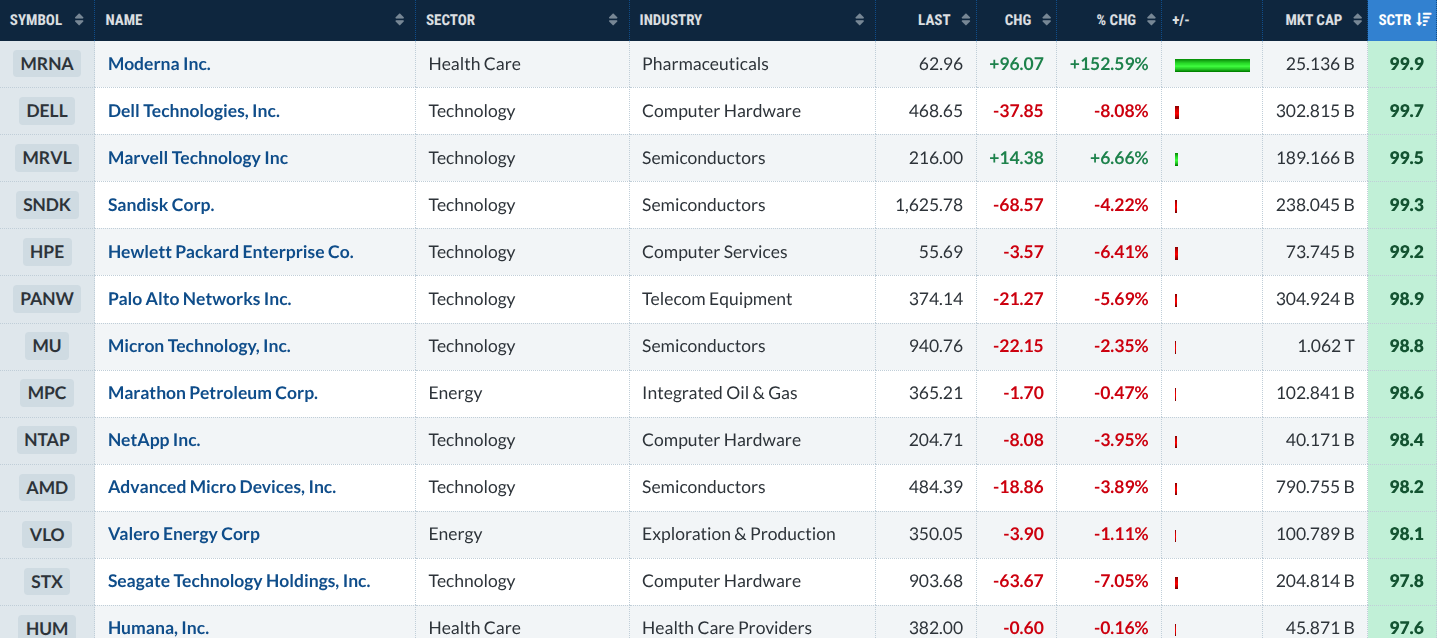Follow the Palo Alto Networks Inc. link

click(x=200, y=299)
